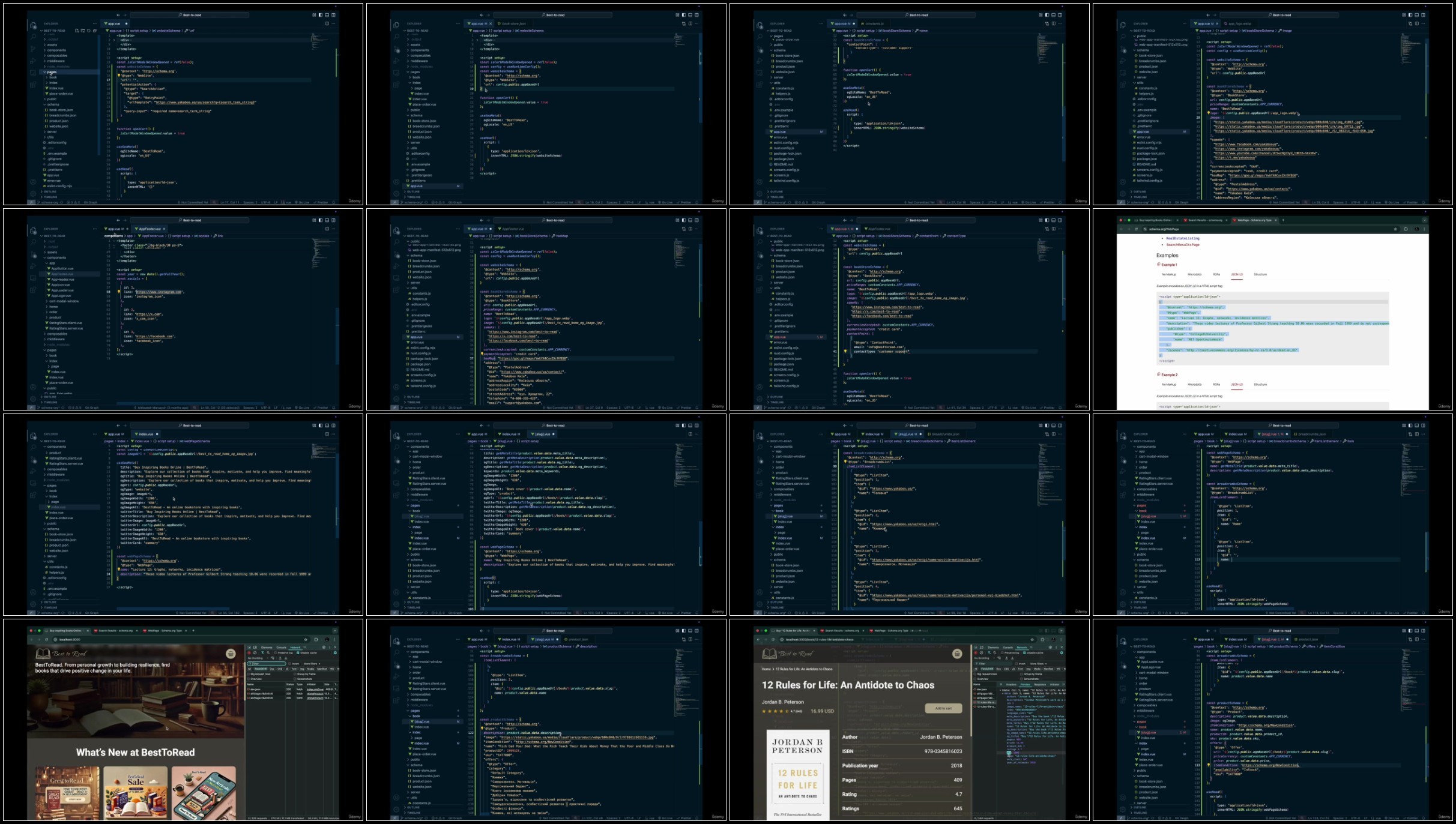The width and height of the screenshot is (1456, 824).
Task: Toggle Disable cache in the homepage DevTools
Action: pyautogui.click(x=298, y=653)
